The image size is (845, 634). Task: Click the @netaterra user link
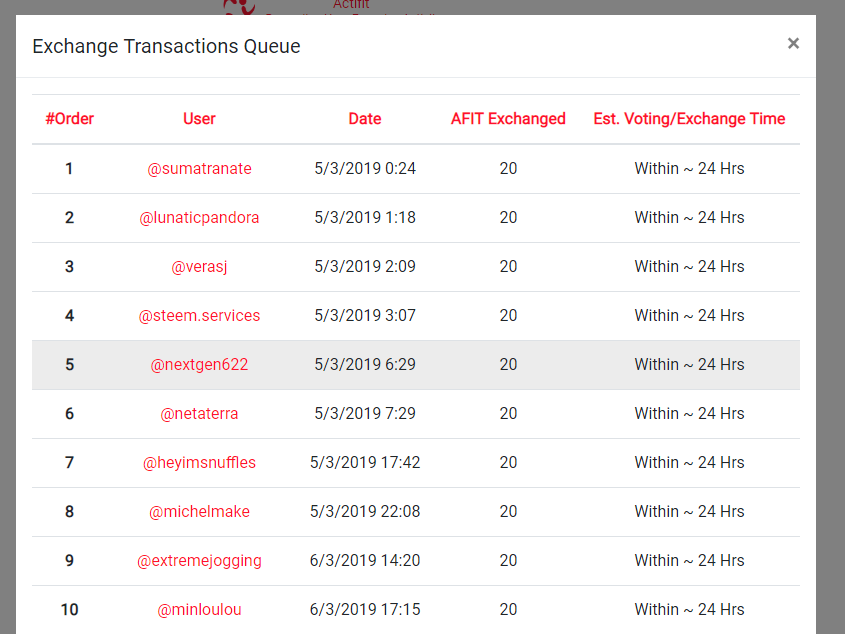click(199, 414)
